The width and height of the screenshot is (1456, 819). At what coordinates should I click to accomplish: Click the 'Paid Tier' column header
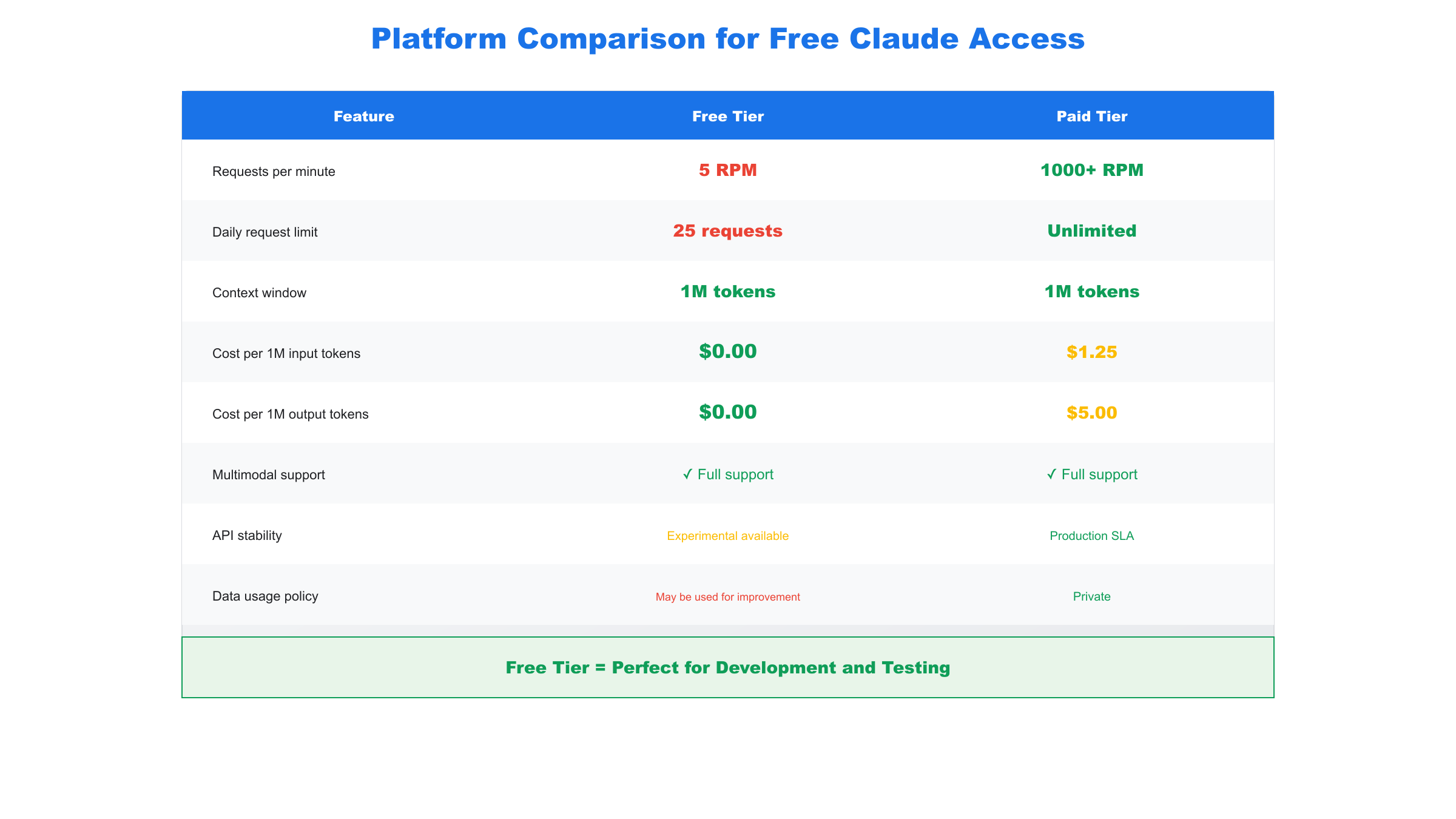(1092, 116)
